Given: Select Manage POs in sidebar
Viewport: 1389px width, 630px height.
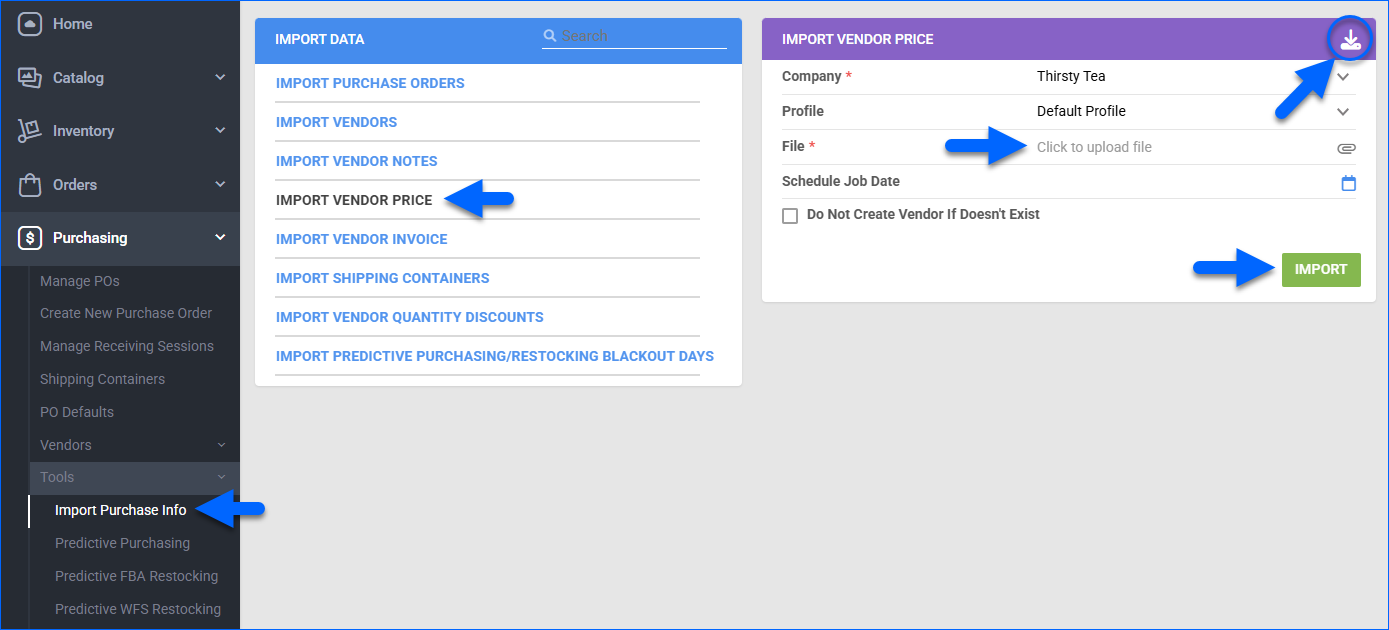Looking at the screenshot, I should tap(80, 281).
